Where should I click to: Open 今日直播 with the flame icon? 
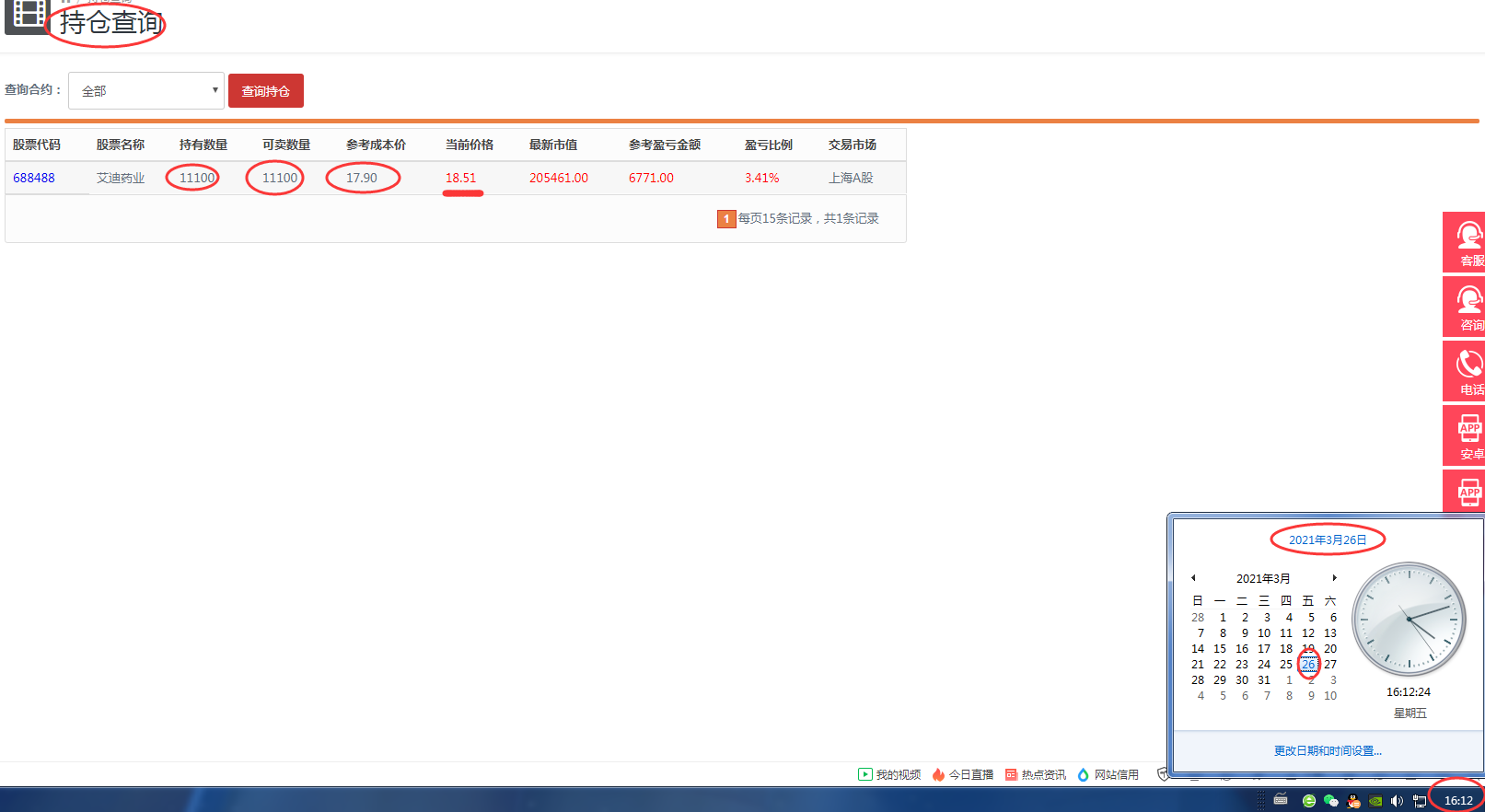coord(962,774)
